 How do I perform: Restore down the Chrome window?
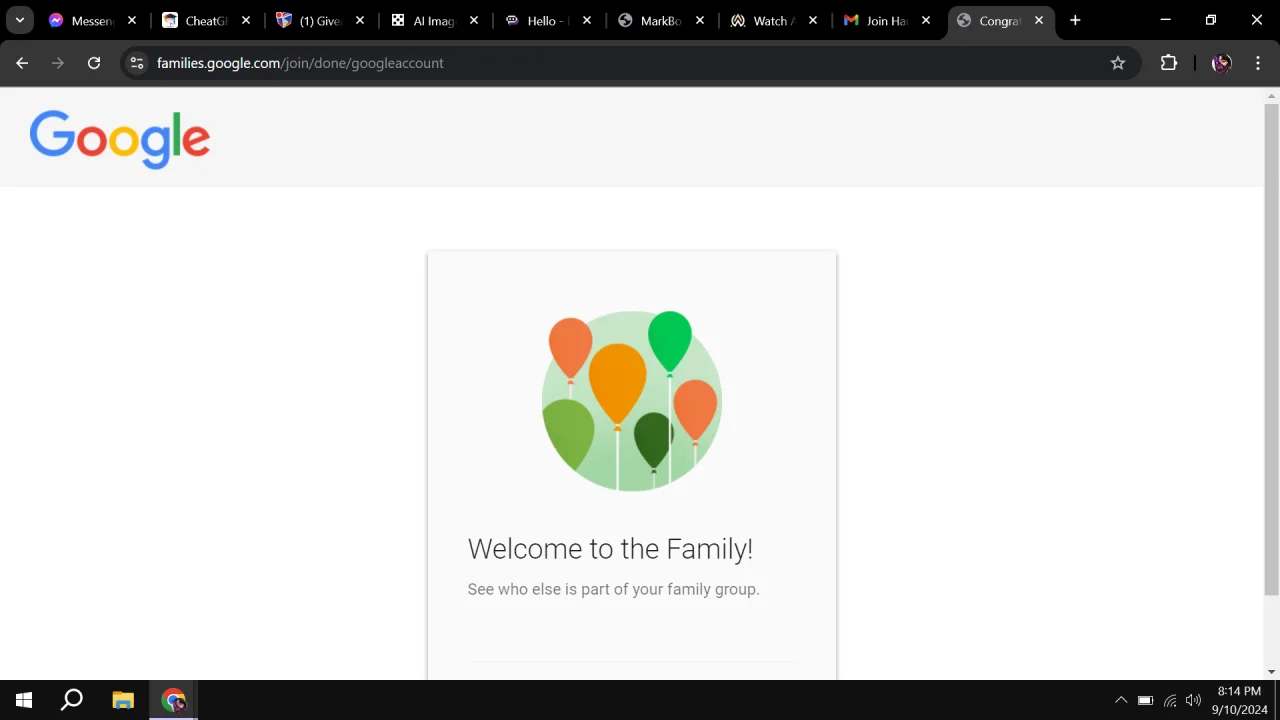tap(1211, 20)
